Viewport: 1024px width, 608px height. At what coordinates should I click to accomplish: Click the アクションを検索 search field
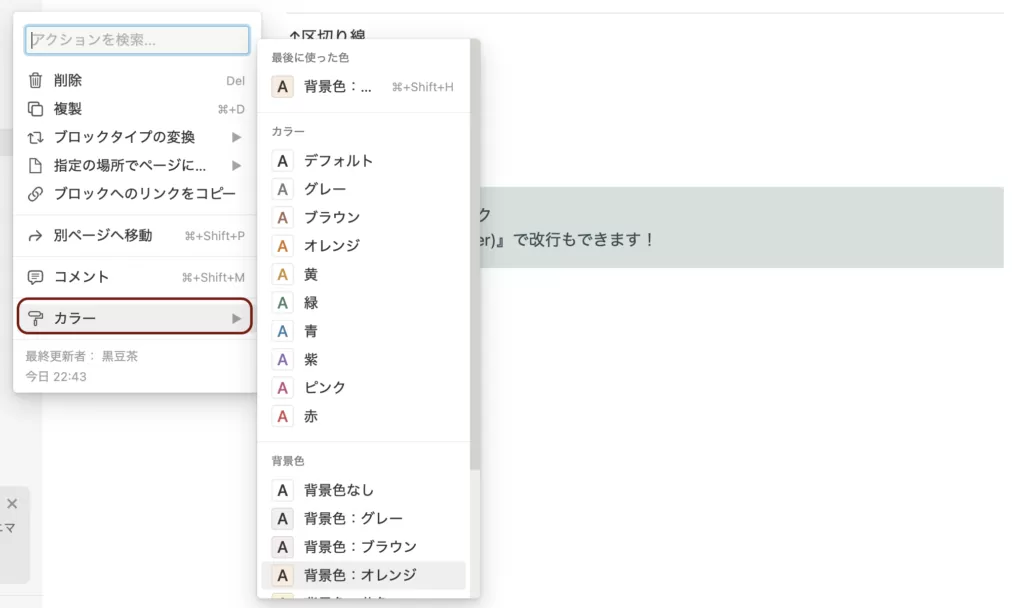click(x=137, y=40)
